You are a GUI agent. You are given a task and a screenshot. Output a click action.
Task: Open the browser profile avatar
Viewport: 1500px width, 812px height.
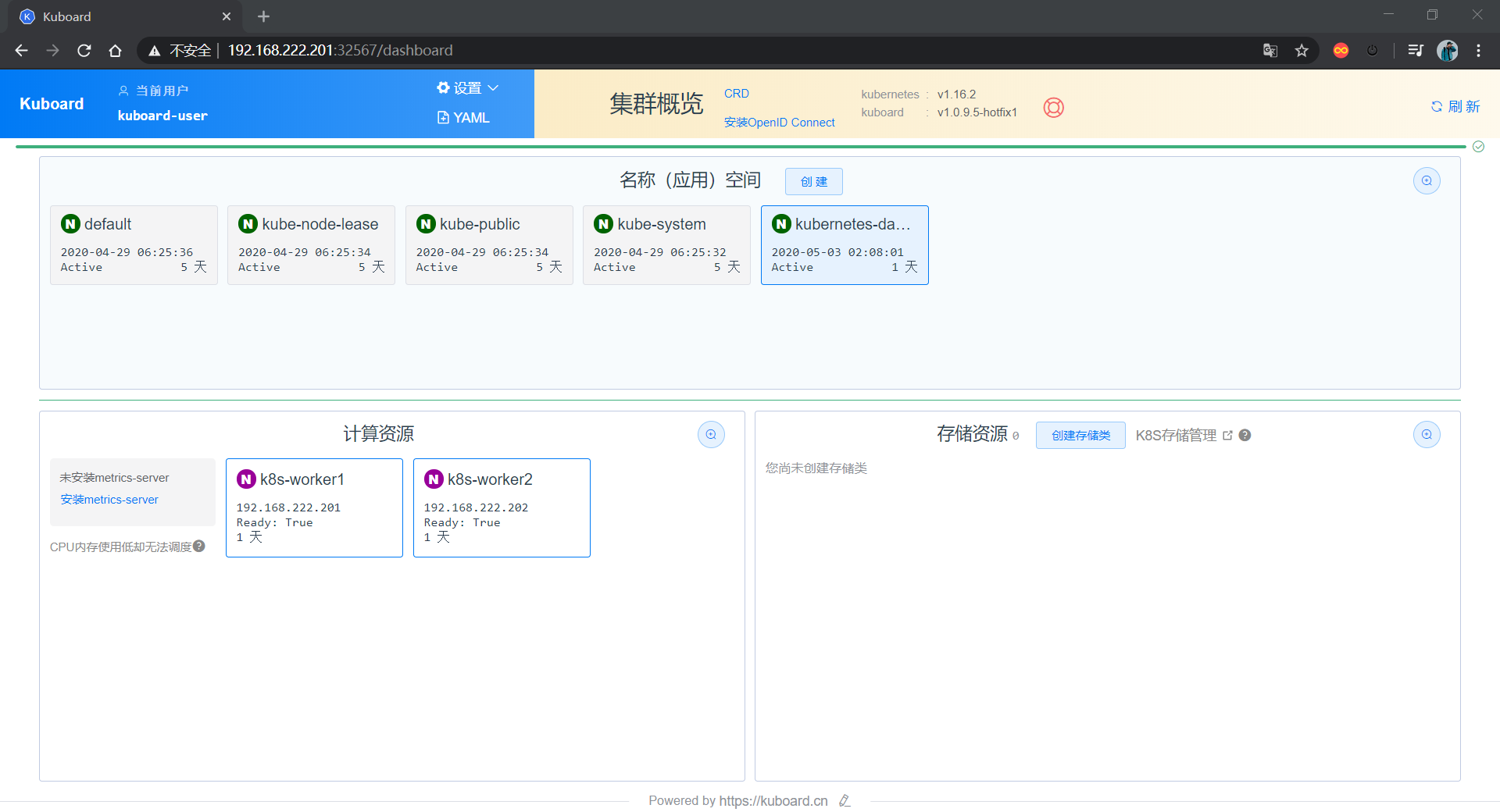coord(1448,51)
